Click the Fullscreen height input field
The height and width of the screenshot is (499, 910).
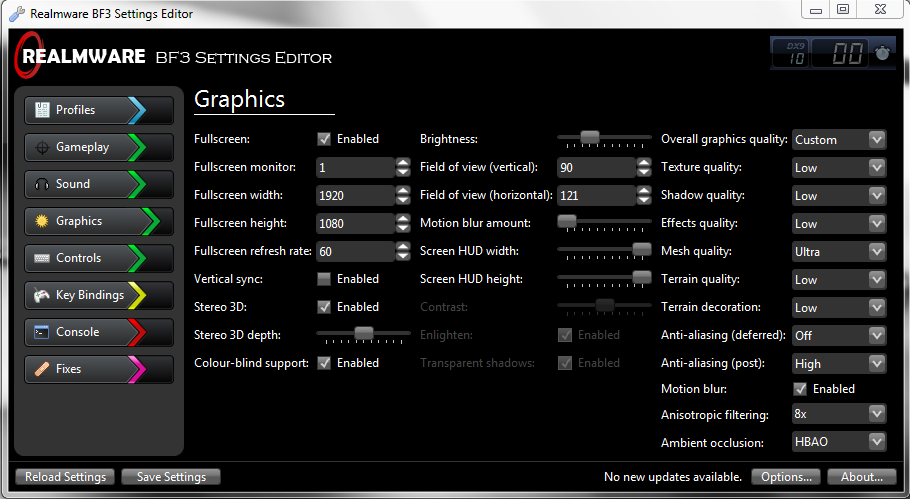(x=356, y=223)
